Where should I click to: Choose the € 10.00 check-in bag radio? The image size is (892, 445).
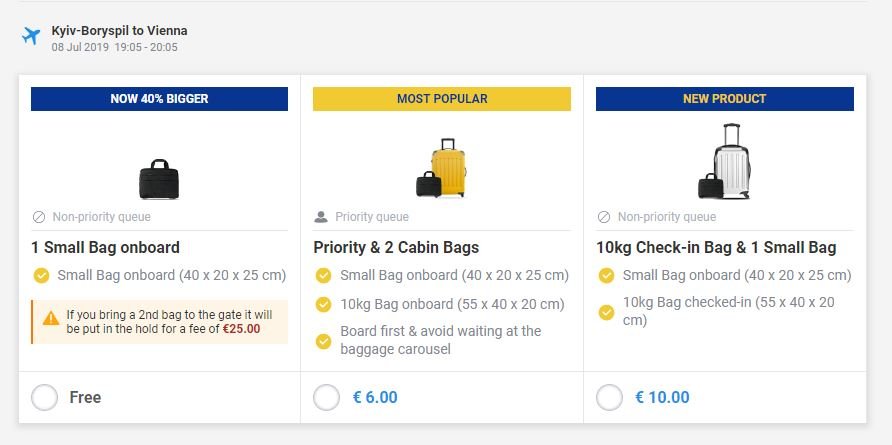609,397
